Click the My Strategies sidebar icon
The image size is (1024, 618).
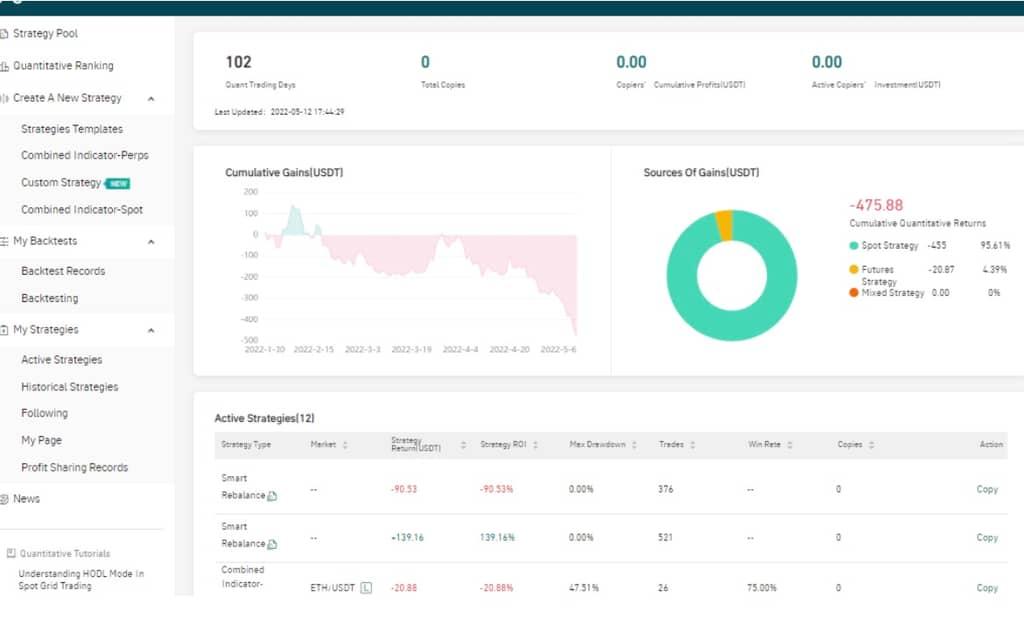(x=4, y=330)
